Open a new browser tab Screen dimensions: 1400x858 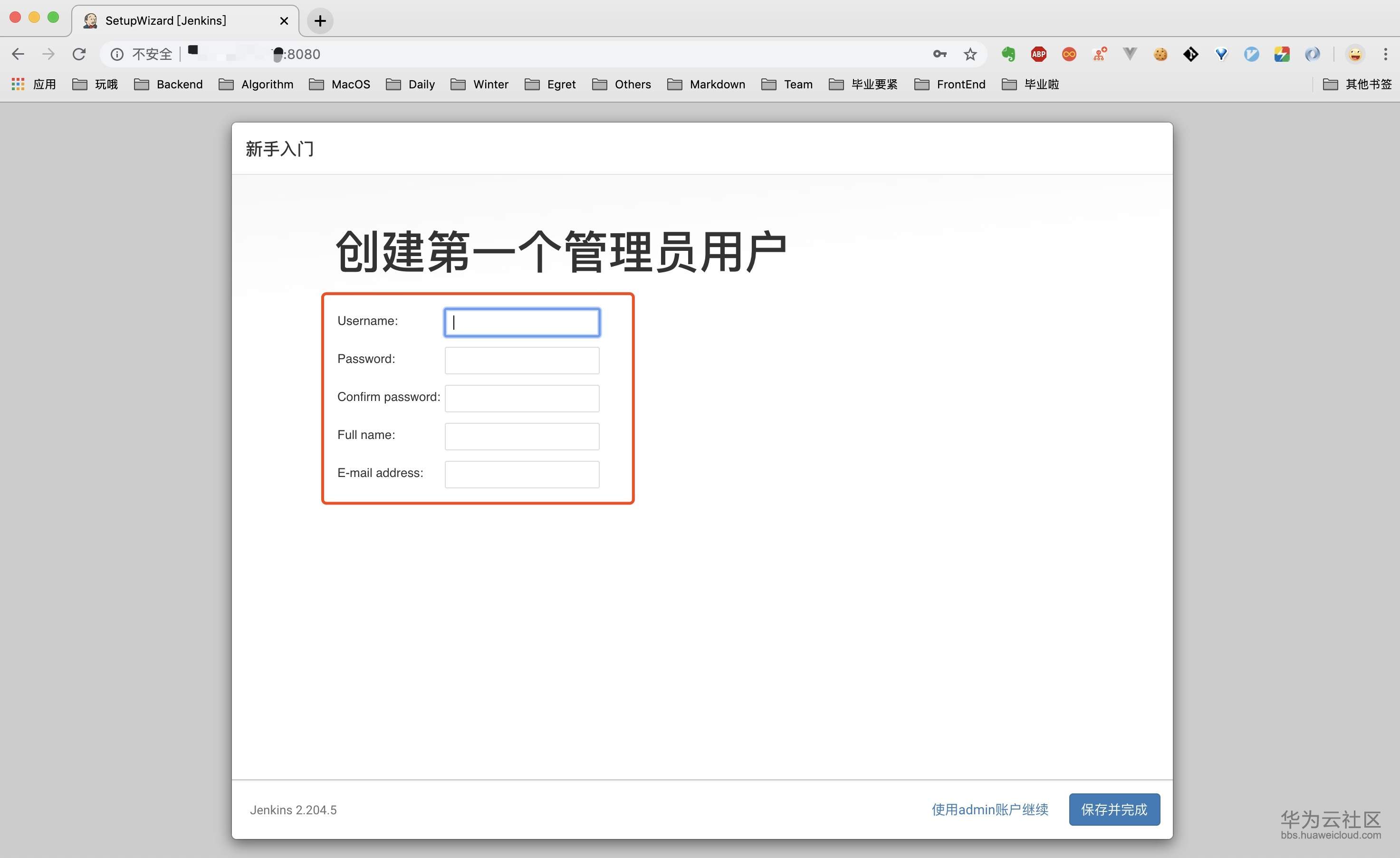(320, 21)
